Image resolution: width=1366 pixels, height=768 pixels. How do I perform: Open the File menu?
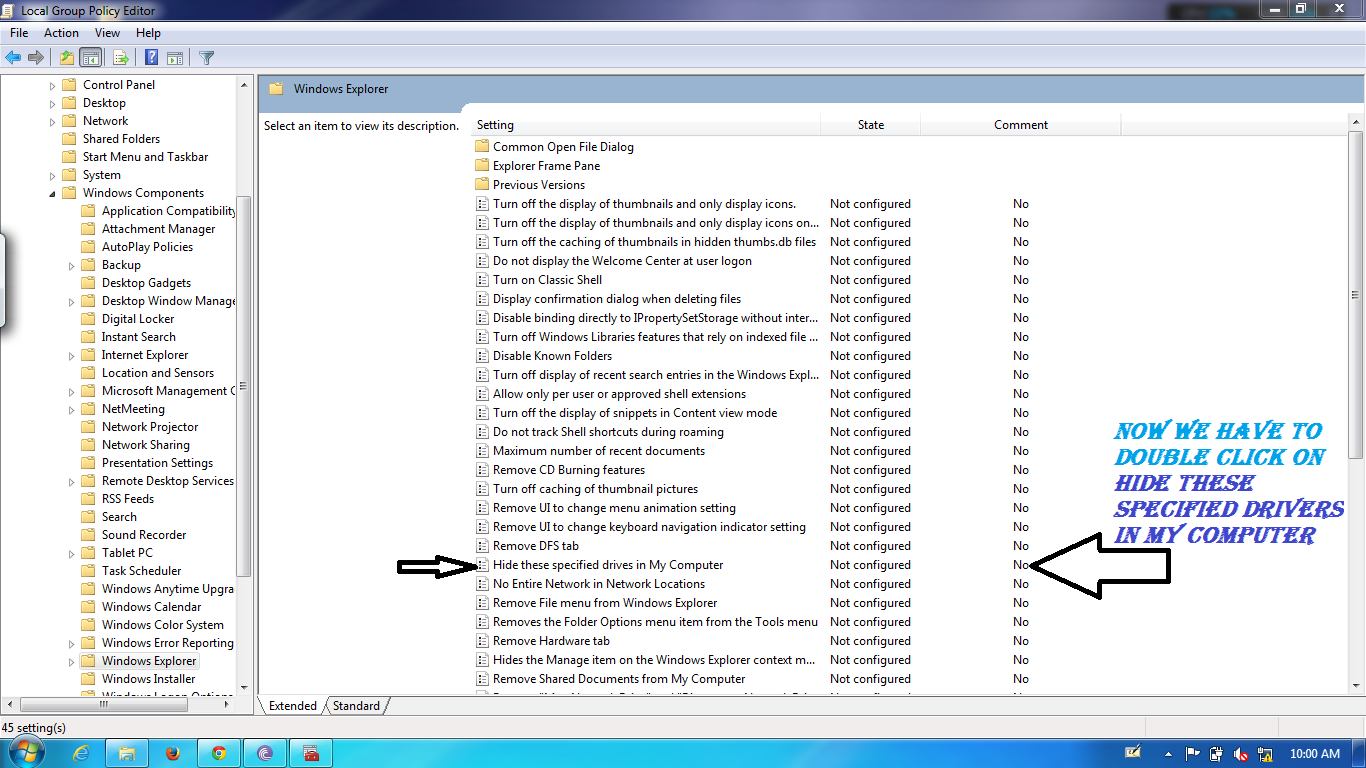click(x=19, y=33)
